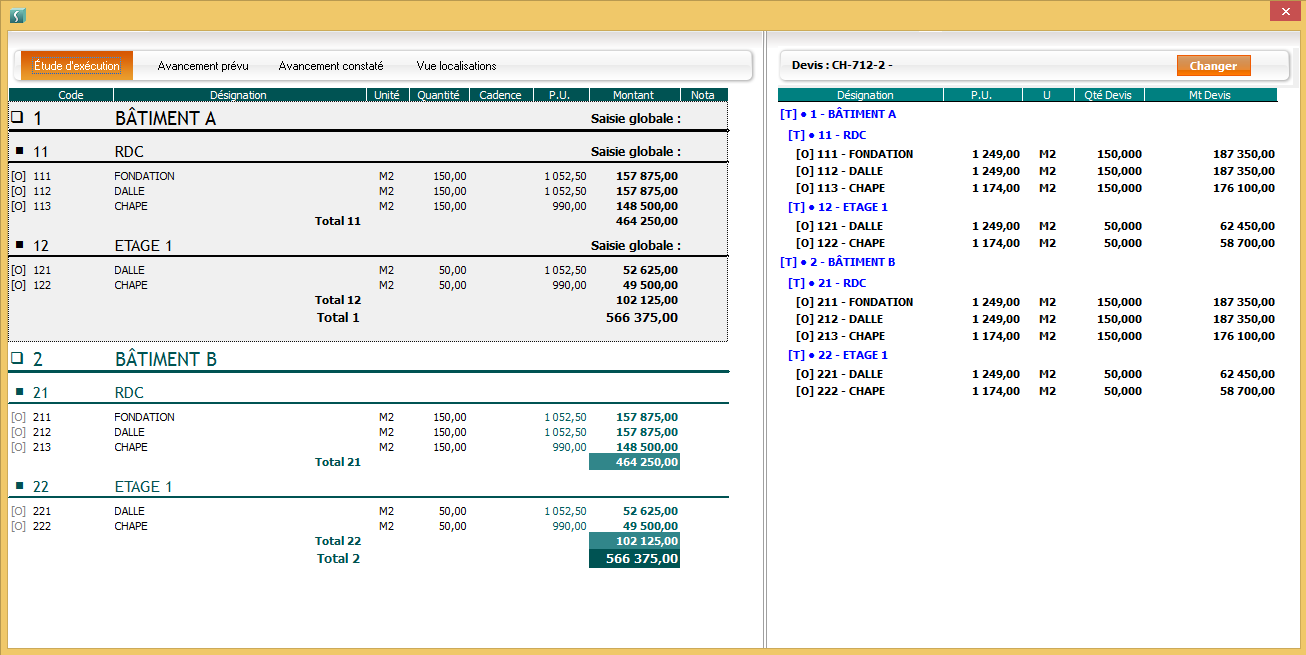Click the Nota column header
Viewport: 1306px width, 655px height.
click(703, 95)
